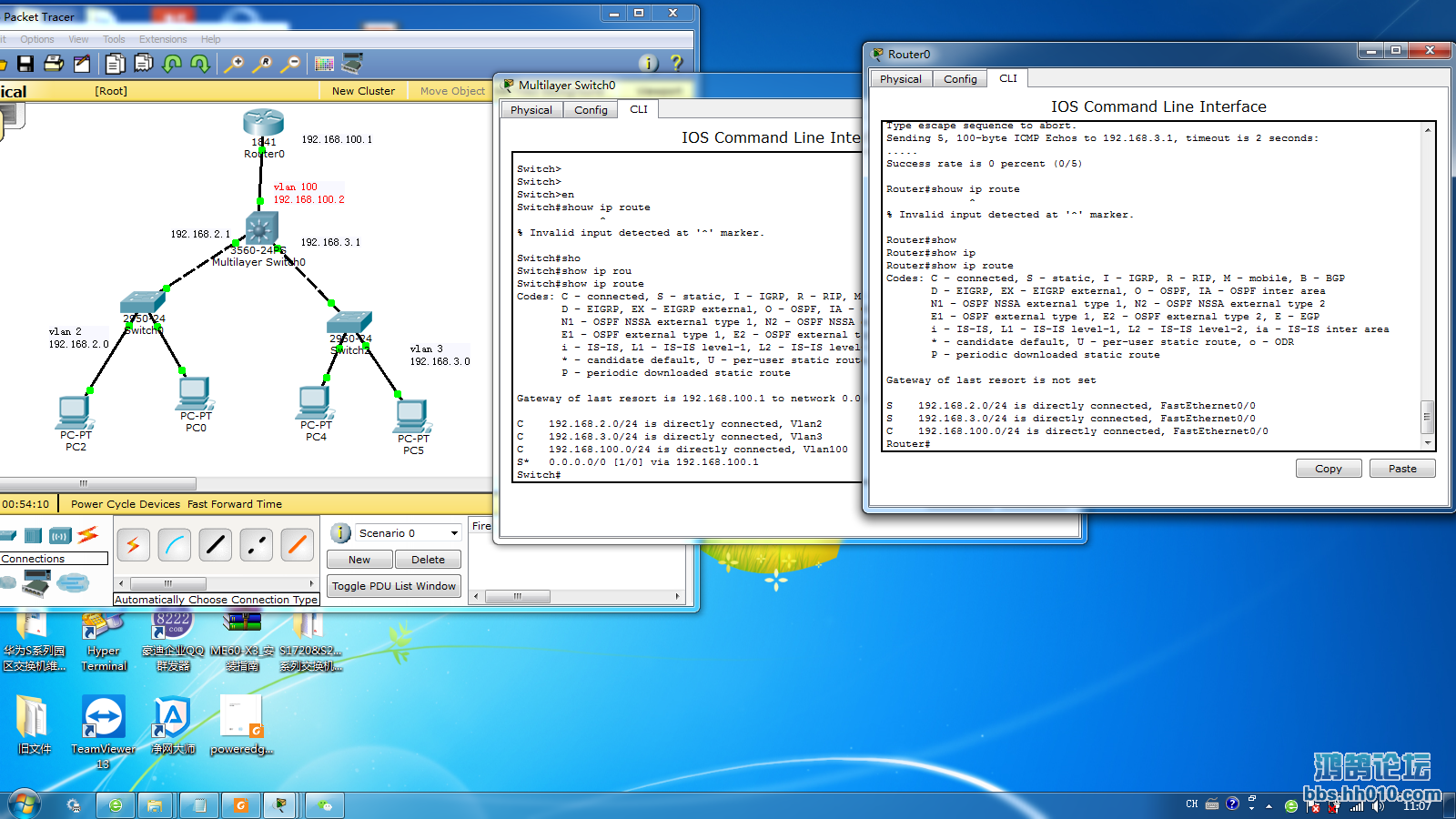Viewport: 1456px width, 819px height.
Task: Switch to Config tab in Multilayer Switch0 window
Action: [591, 110]
